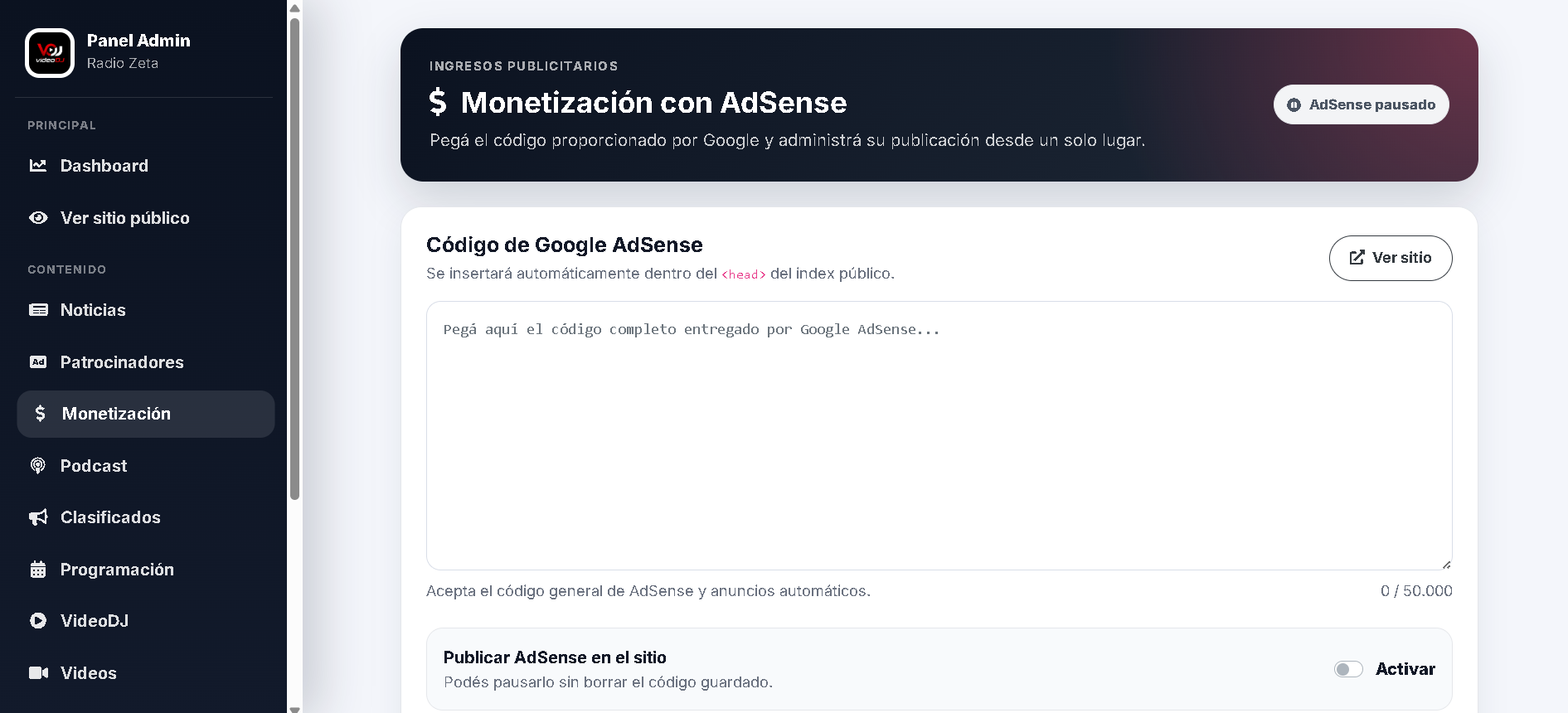Select Monetización menu item

(x=145, y=414)
